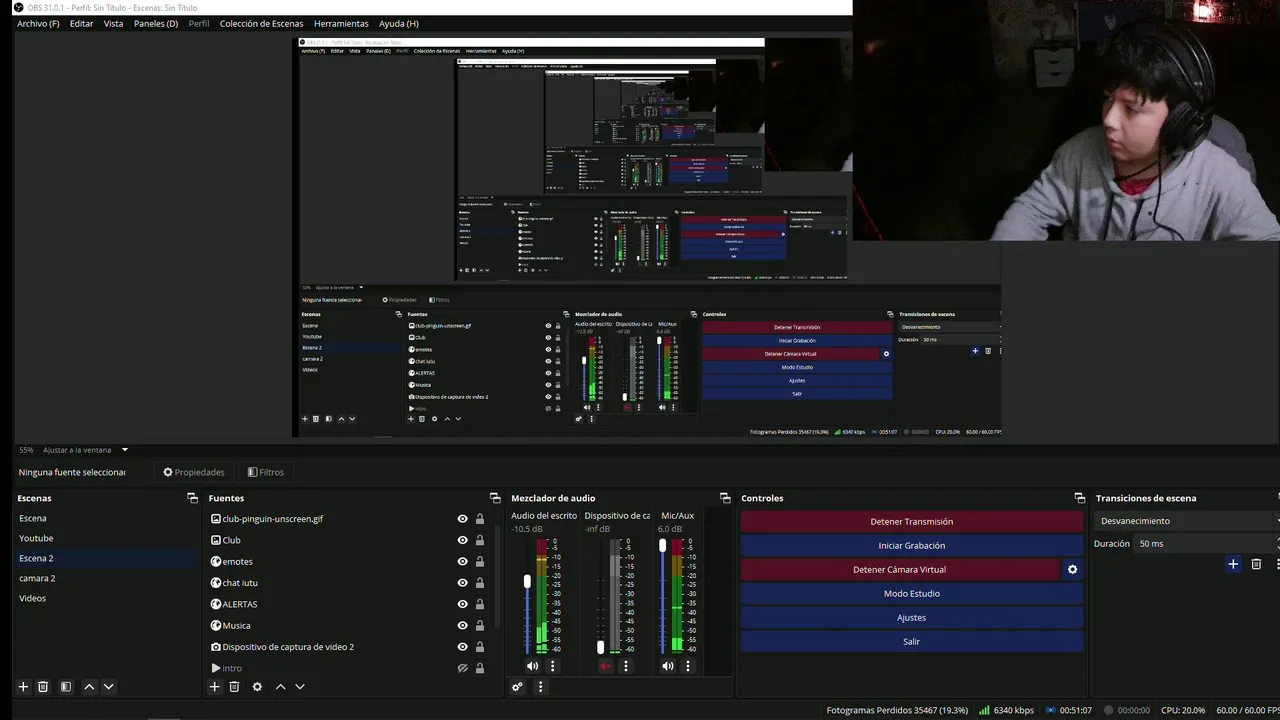
Task: Open the Editar menu
Action: click(81, 23)
